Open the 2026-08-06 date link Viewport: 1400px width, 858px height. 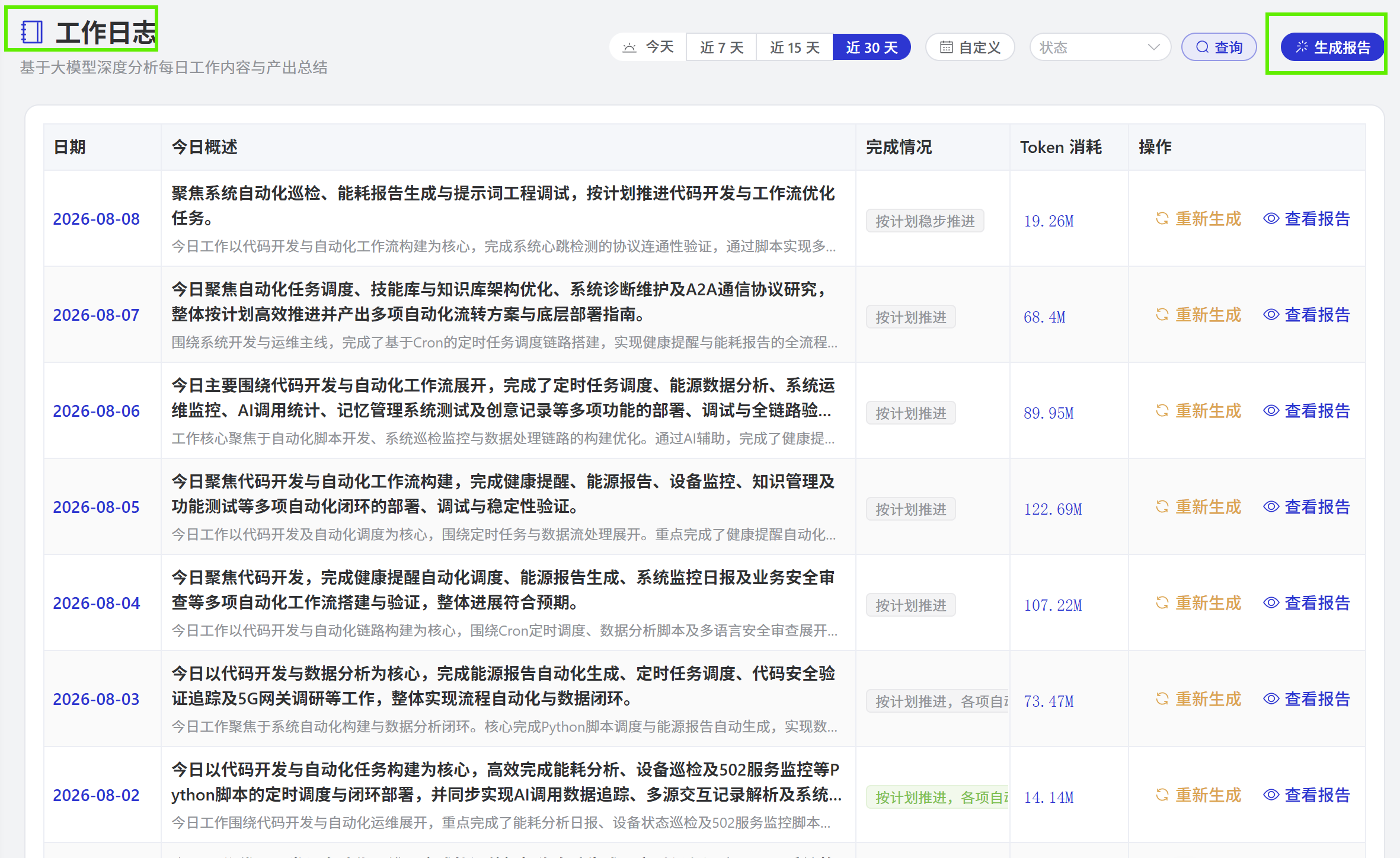(x=97, y=411)
